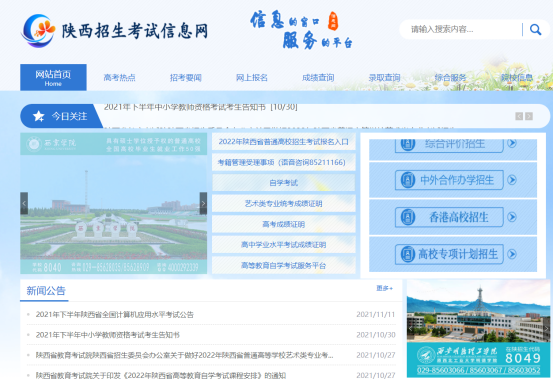Click the site logo emblem

click(38, 31)
